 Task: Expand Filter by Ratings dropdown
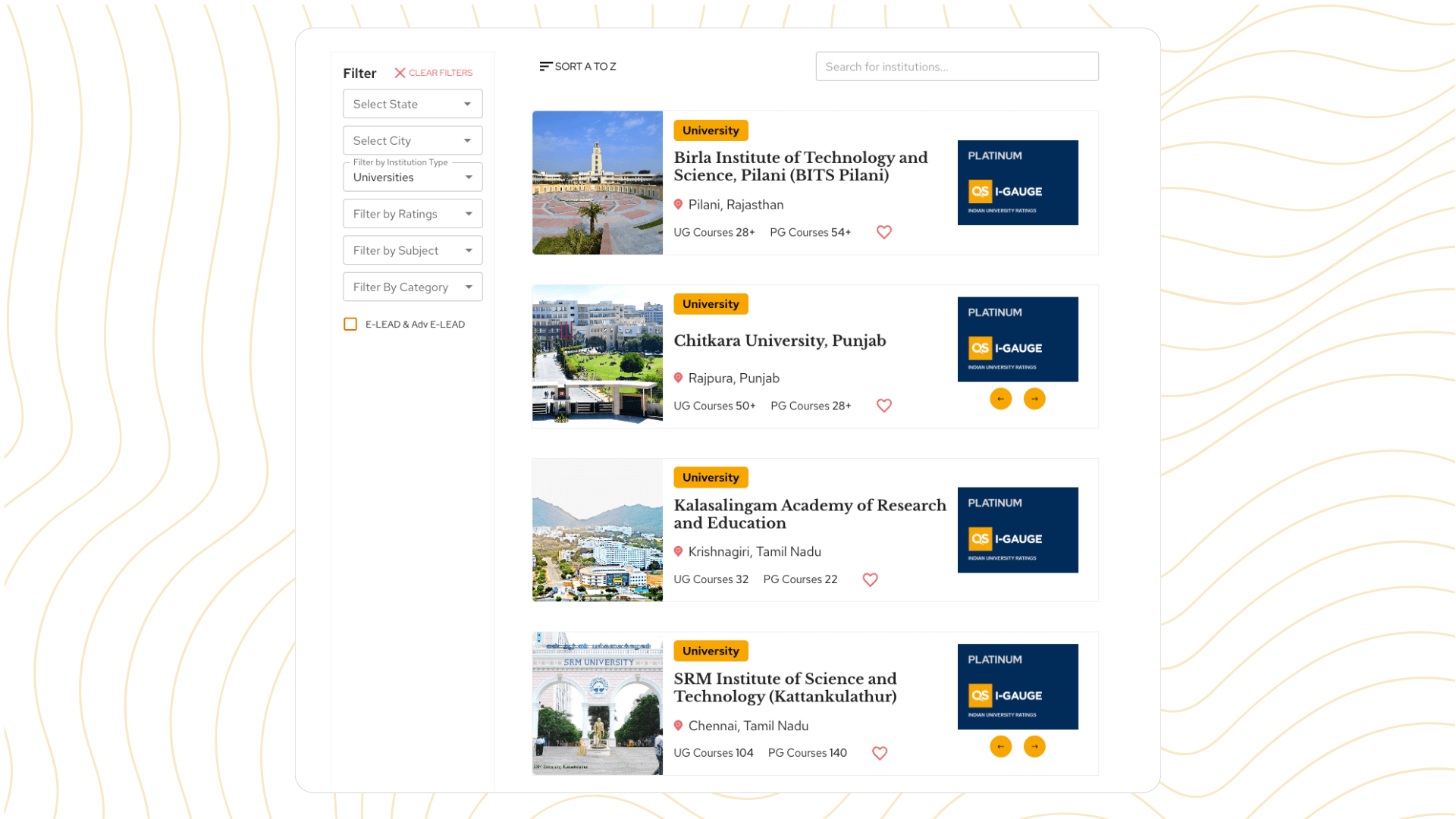pyautogui.click(x=413, y=214)
